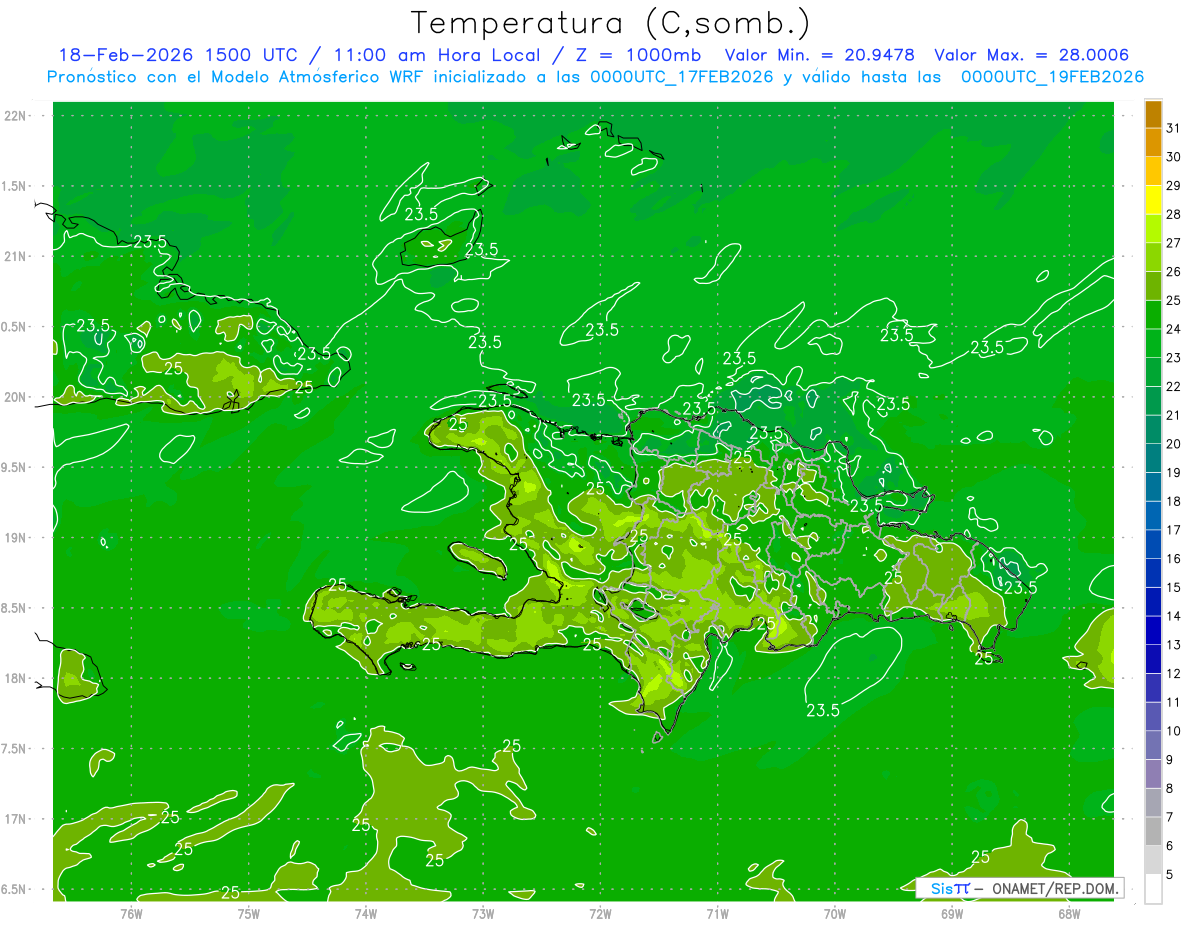Click the title "Temperatura (C,somb.)"
The width and height of the screenshot is (1200, 927).
coord(611,23)
